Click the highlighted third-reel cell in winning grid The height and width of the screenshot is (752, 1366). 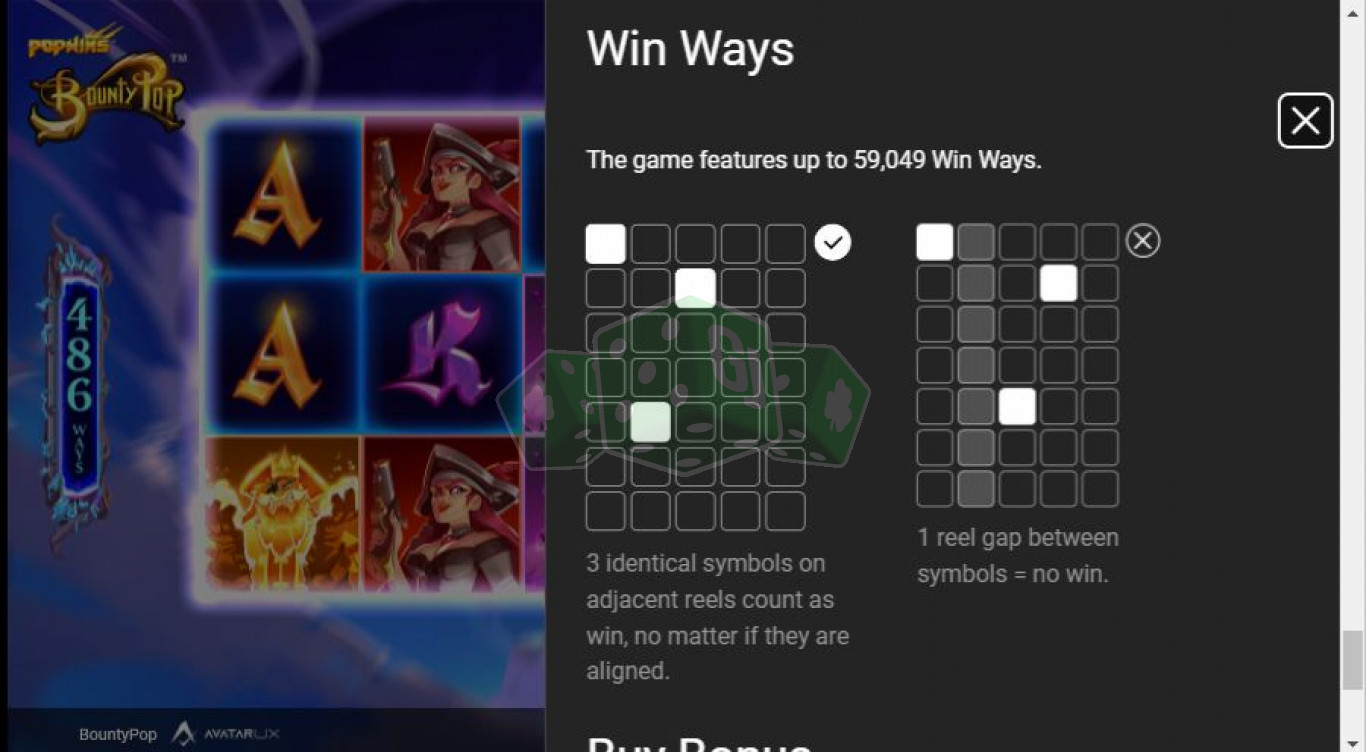click(x=695, y=288)
